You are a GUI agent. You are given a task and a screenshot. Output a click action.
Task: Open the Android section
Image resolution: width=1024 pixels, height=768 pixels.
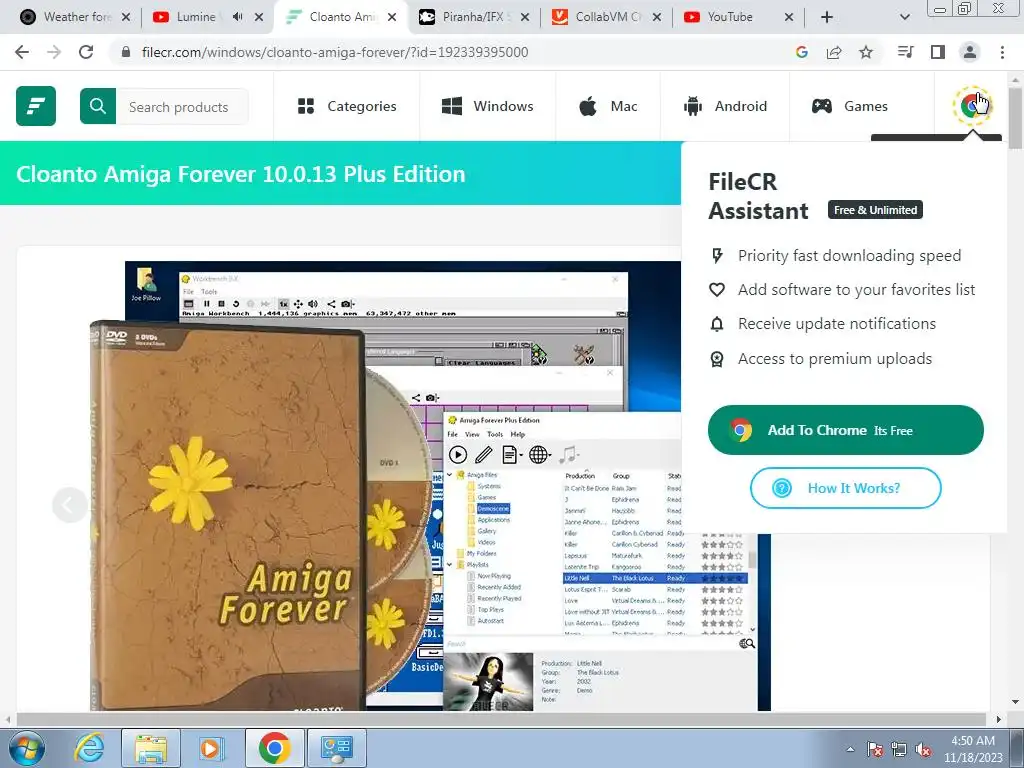click(725, 106)
